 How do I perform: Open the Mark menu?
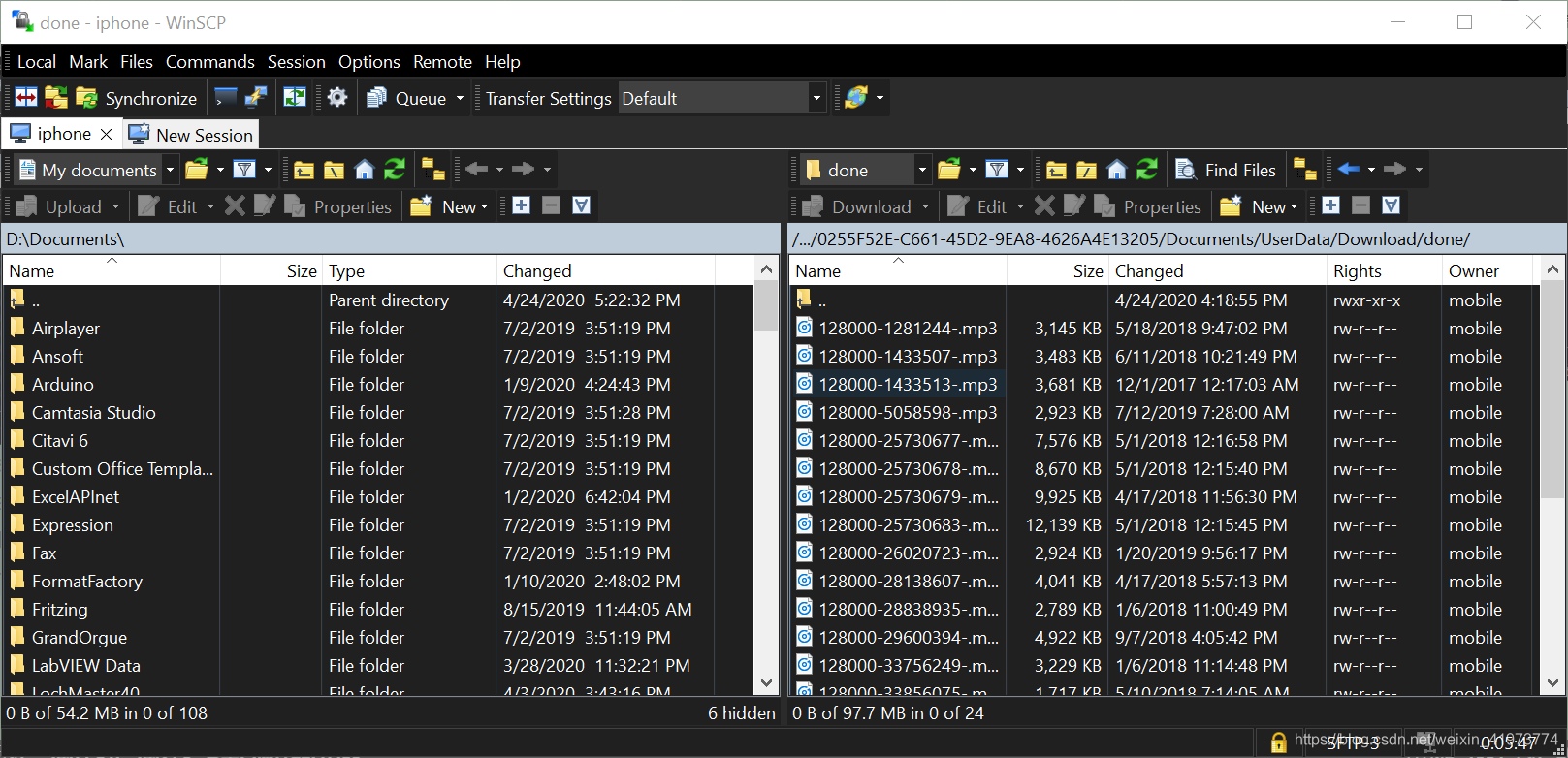point(88,61)
